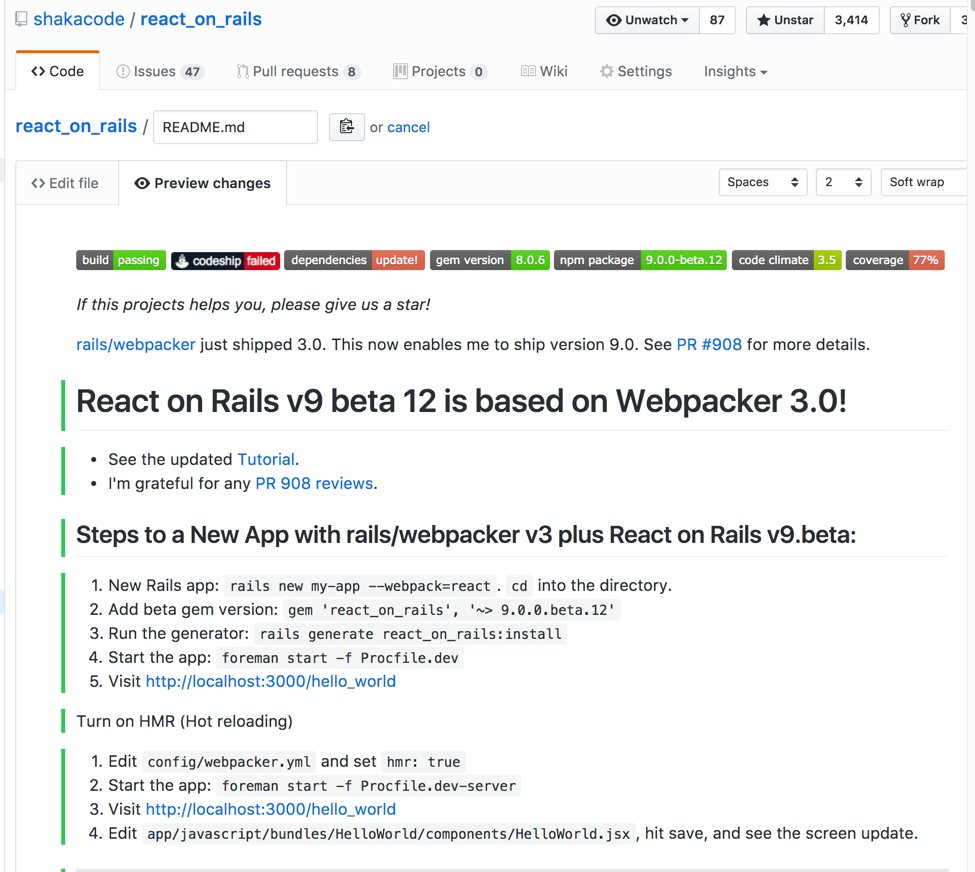The image size is (975, 872).
Task: Click heading "React on Rails v9 beta 12"
Action: [256, 401]
